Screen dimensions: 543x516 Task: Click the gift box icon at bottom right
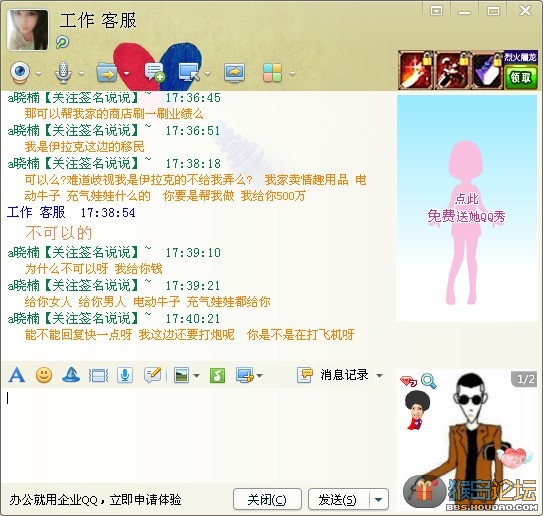click(x=425, y=491)
